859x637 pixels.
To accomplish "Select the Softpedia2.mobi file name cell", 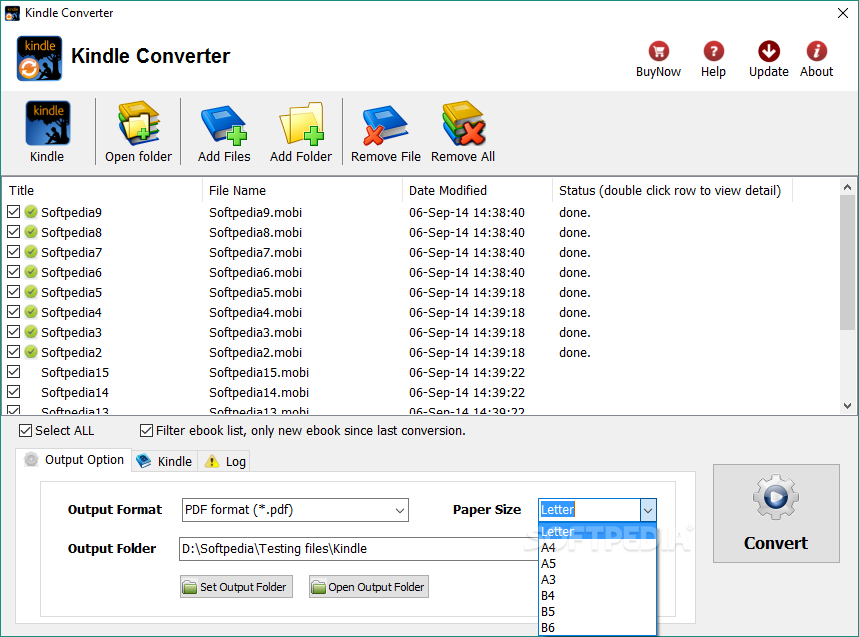I will 255,352.
